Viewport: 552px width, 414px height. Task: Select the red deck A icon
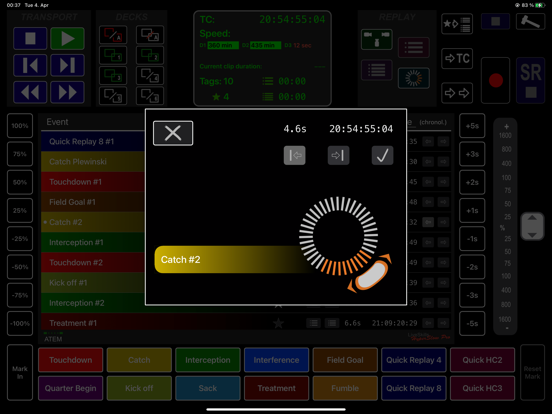[x=113, y=34]
